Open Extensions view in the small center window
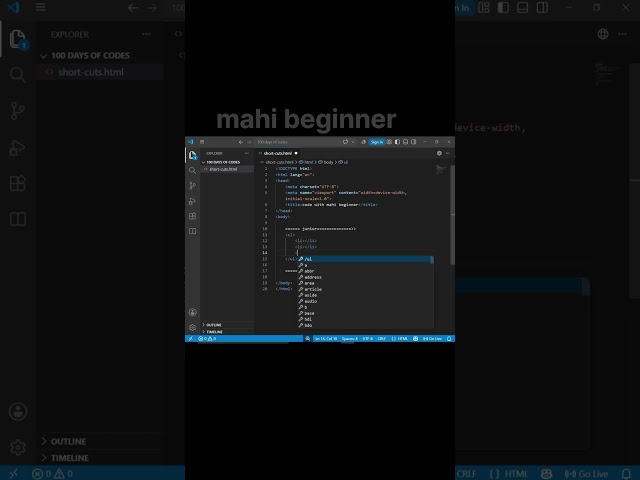The width and height of the screenshot is (640, 480). [x=193, y=216]
